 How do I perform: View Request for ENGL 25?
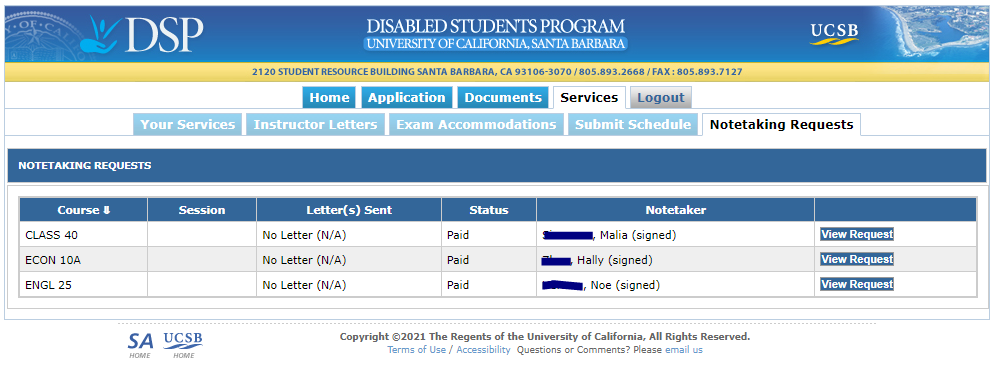tap(857, 285)
